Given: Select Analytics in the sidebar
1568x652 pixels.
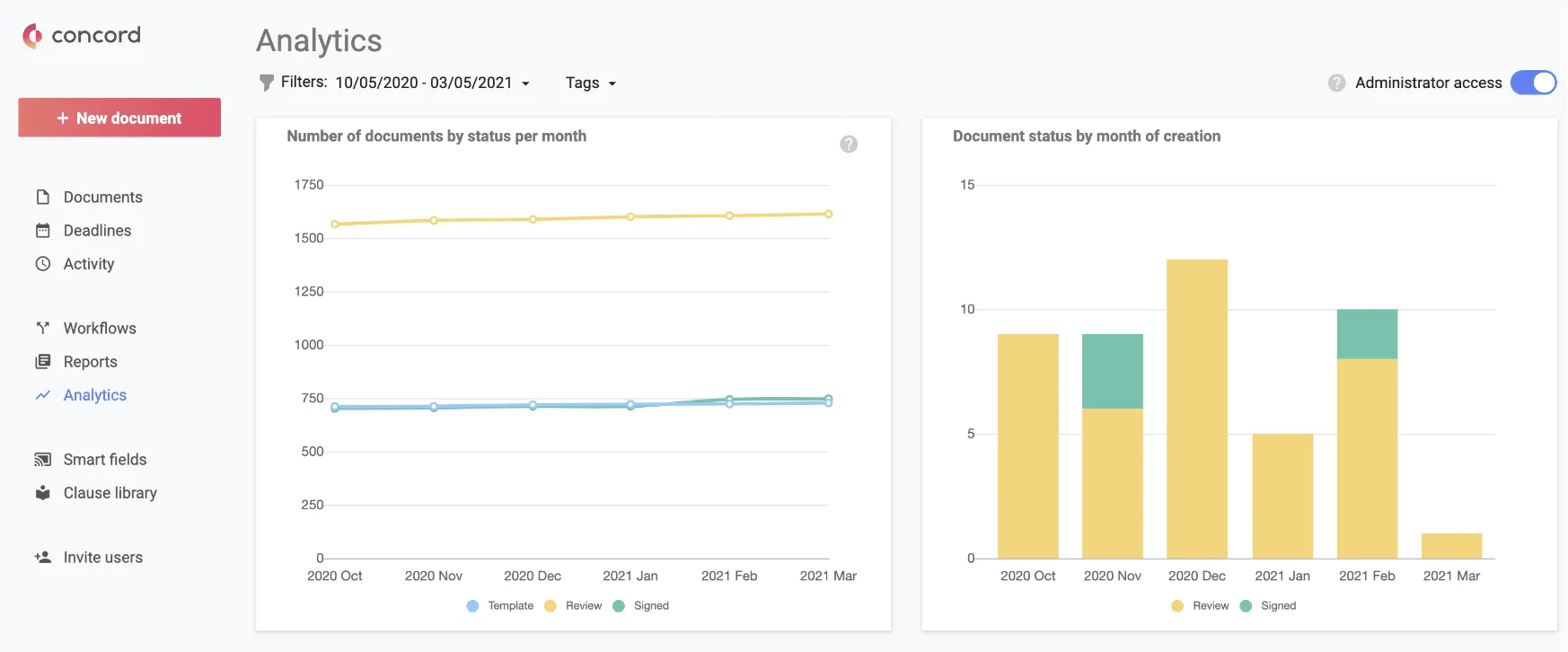Looking at the screenshot, I should point(94,395).
